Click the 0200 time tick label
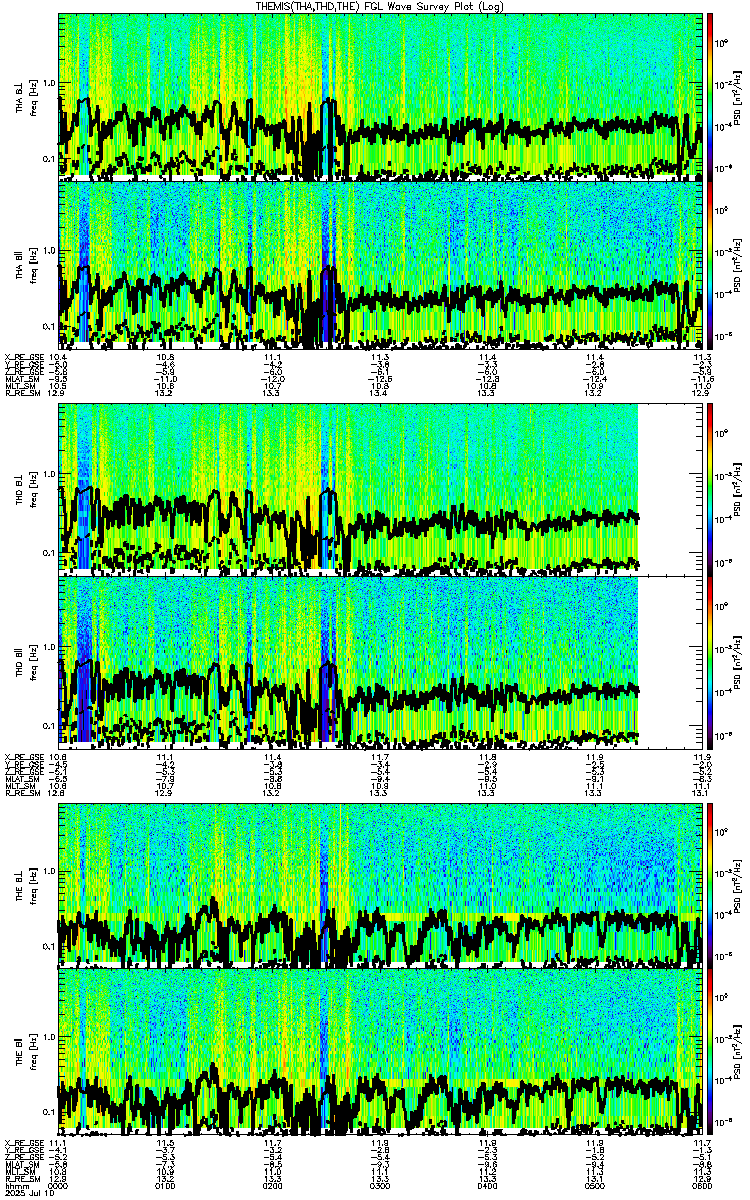The image size is (750, 1200). 273,1186
